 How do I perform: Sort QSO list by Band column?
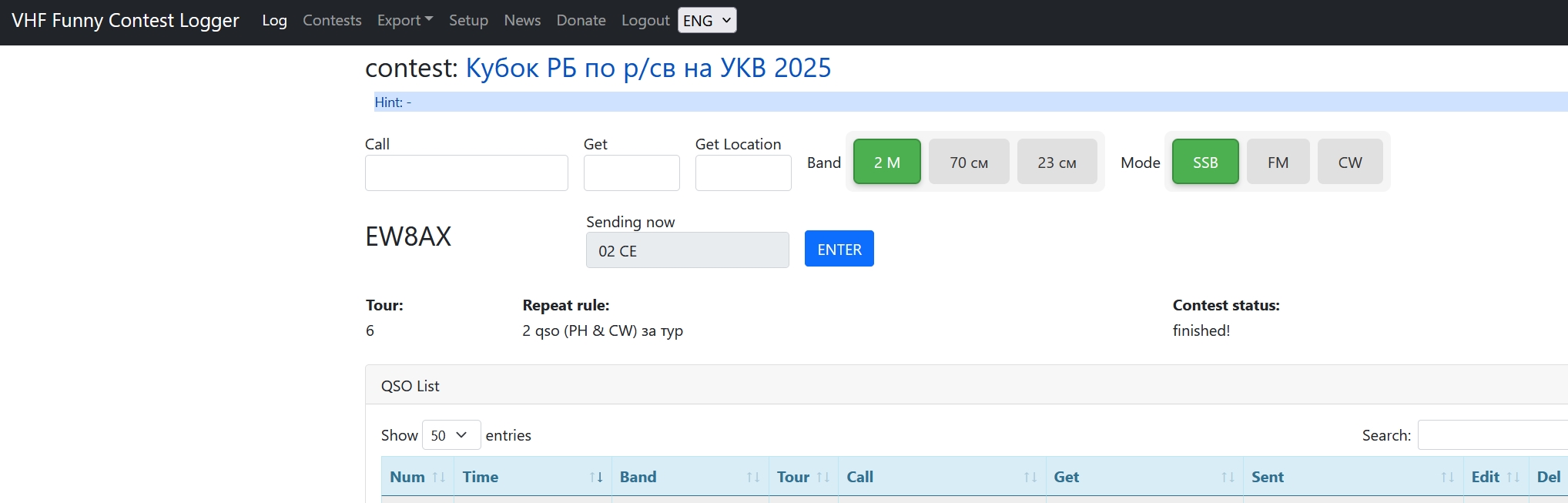coord(689,477)
